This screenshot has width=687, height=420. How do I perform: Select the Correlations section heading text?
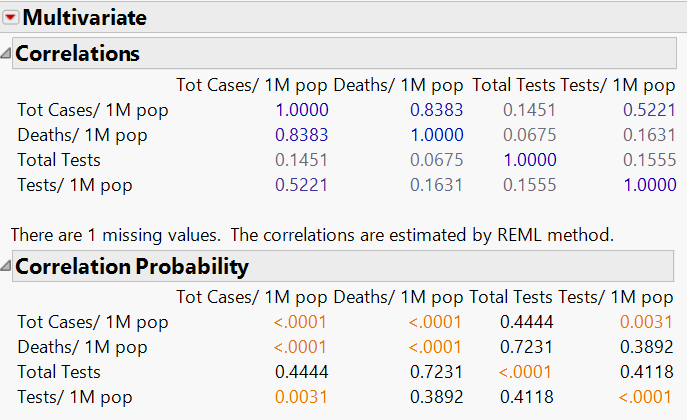[77, 53]
